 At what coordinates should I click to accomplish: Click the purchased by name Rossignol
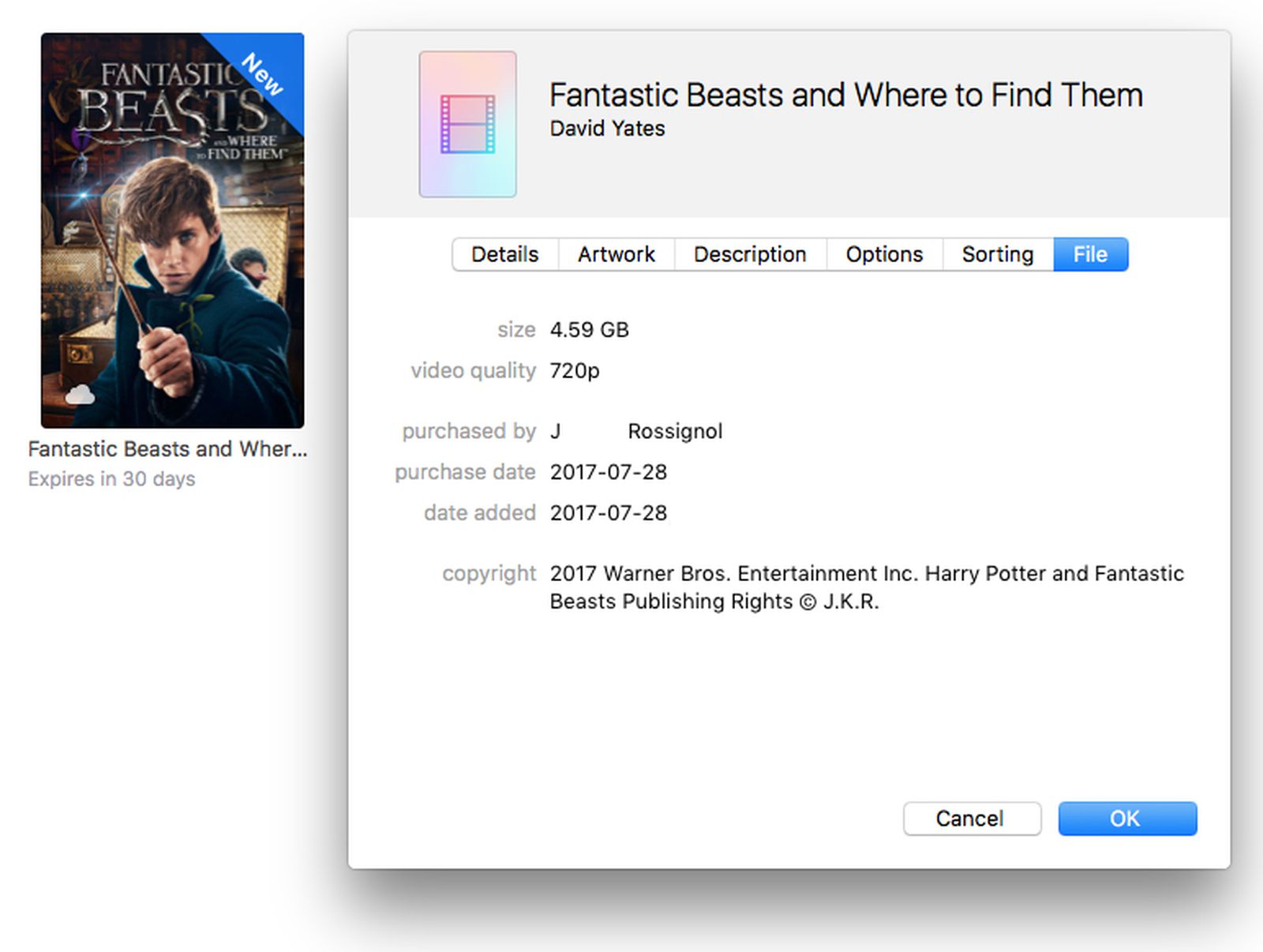coord(675,431)
